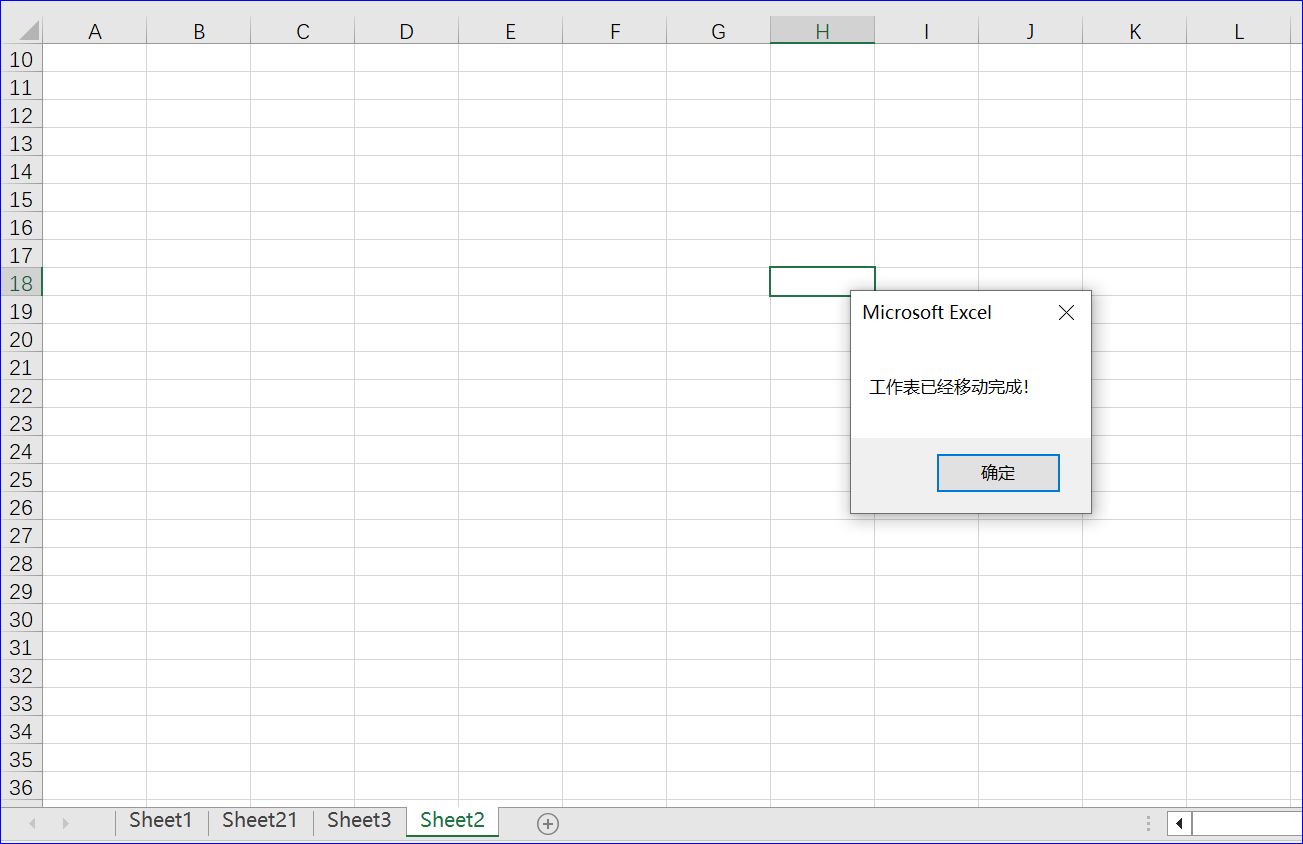Select column J header
Screen dimensions: 1303x844
pos(1031,31)
